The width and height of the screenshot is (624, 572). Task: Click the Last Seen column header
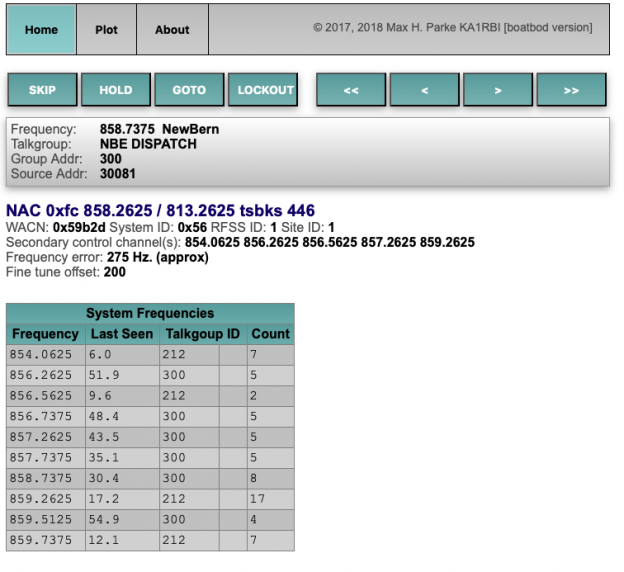click(122, 334)
